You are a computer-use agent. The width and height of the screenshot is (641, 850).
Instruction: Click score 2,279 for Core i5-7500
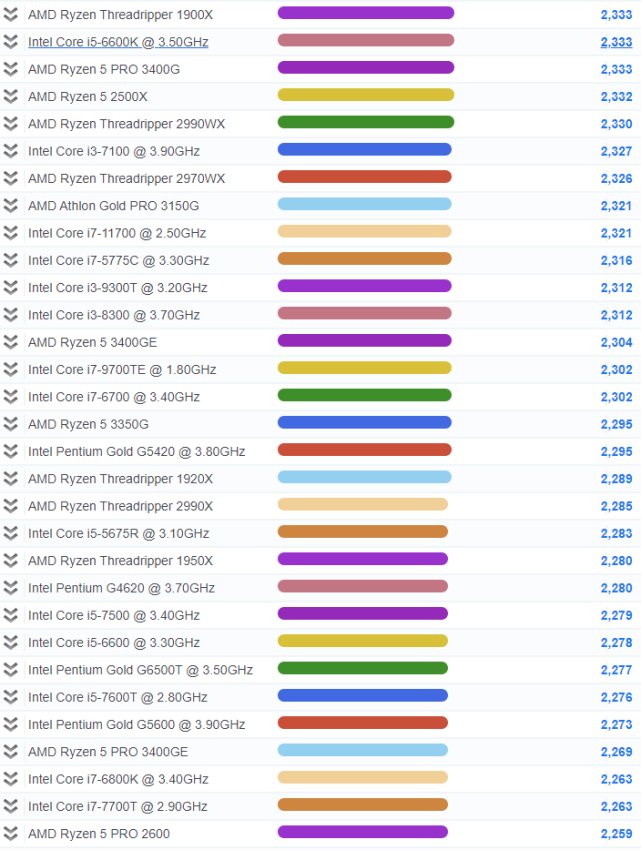click(x=616, y=615)
